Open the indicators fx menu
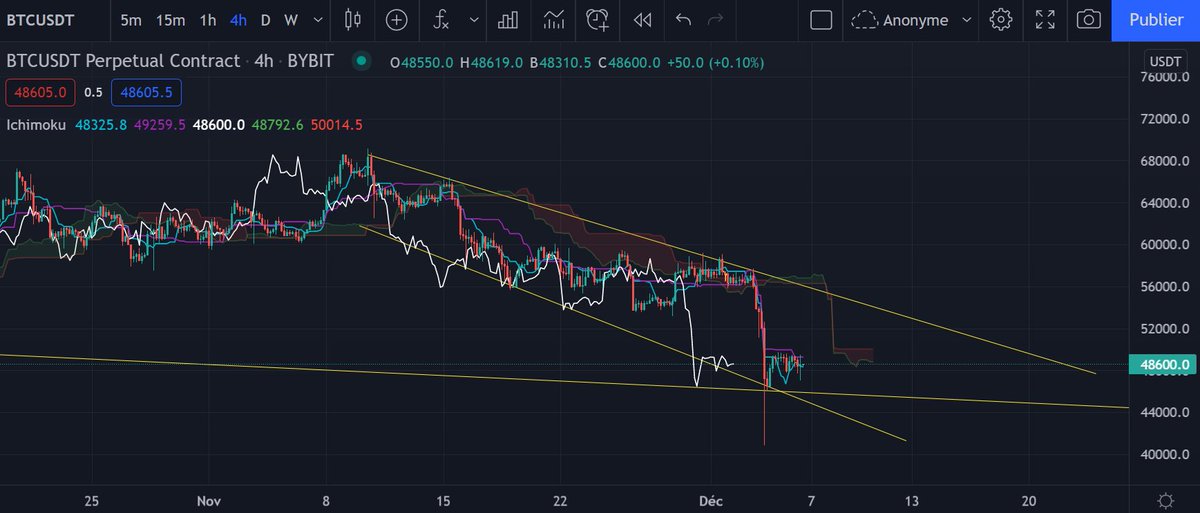1200x513 pixels. (443, 20)
